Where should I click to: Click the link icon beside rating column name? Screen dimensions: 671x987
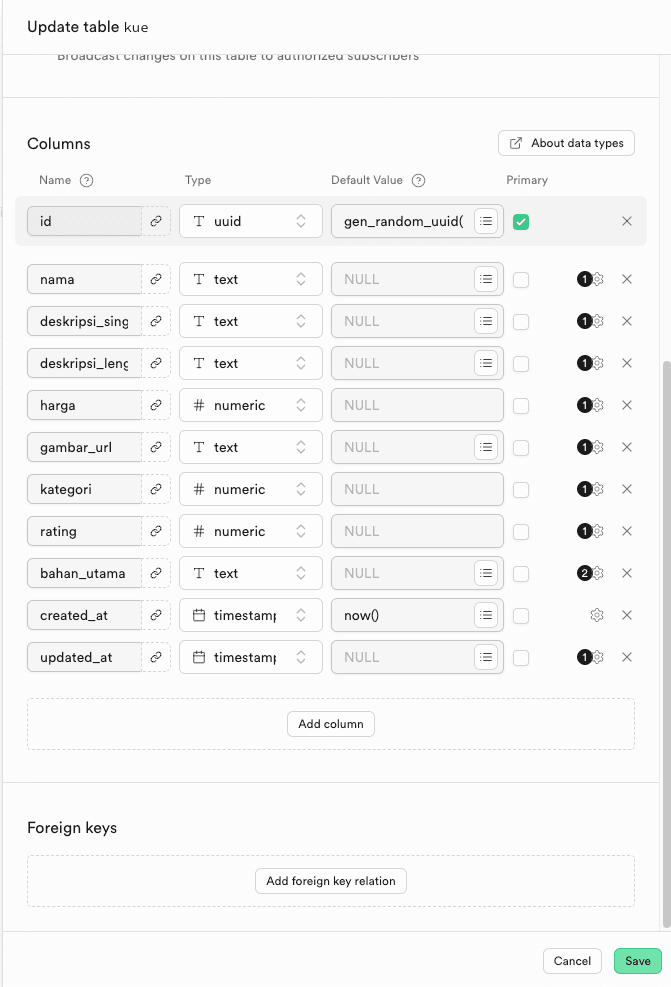156,531
